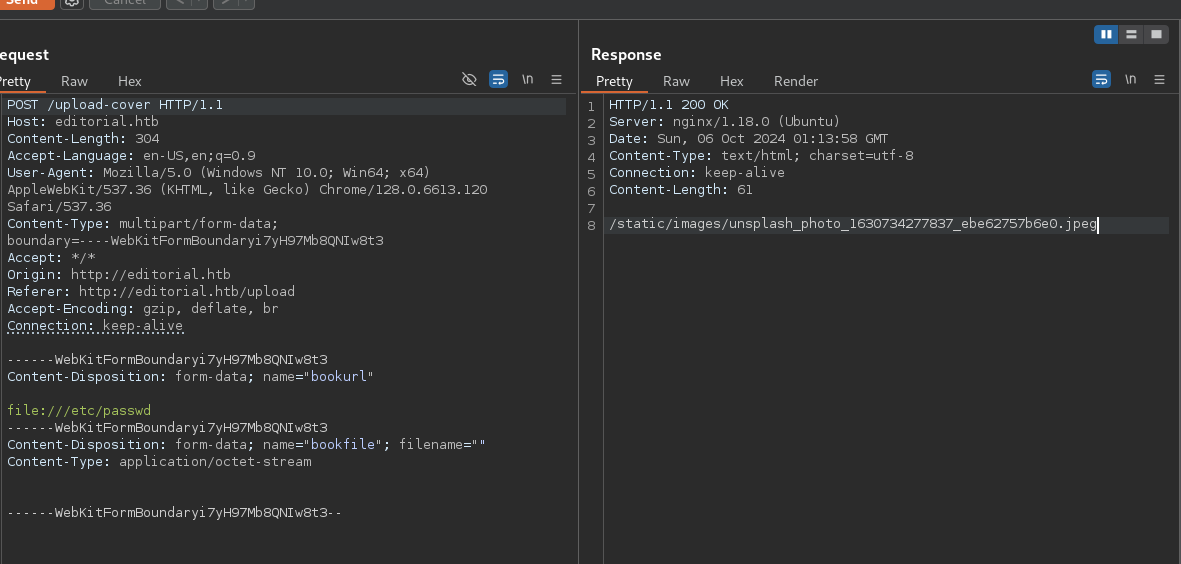Click the 'HTTP/1.1 200 OK' response status line
Screen dimensions: 1181x564
tap(669, 105)
